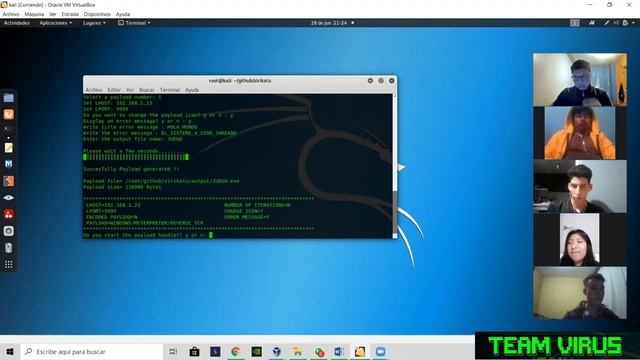Open terminal window Editar menu

point(114,90)
